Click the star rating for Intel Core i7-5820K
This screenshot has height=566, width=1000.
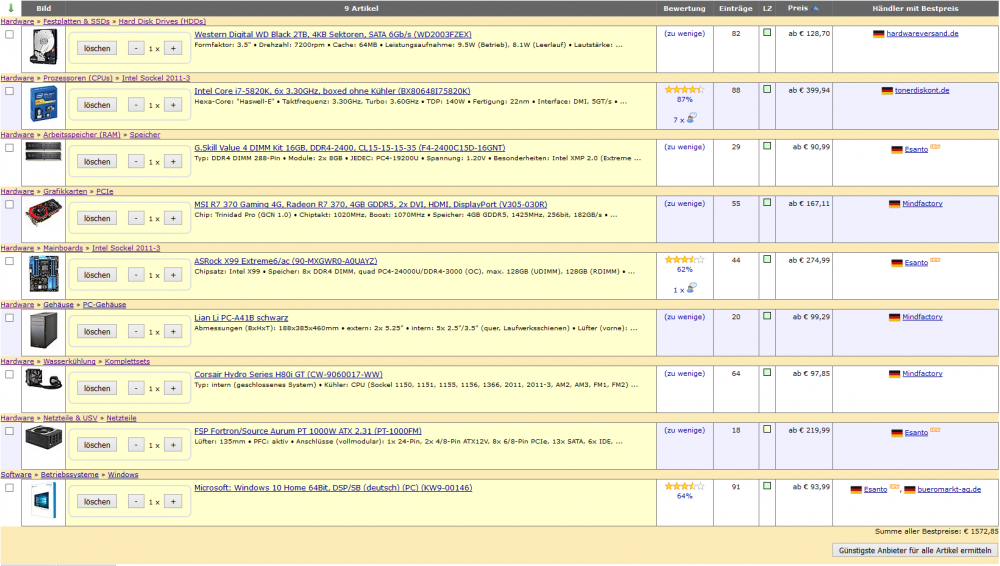[684, 90]
